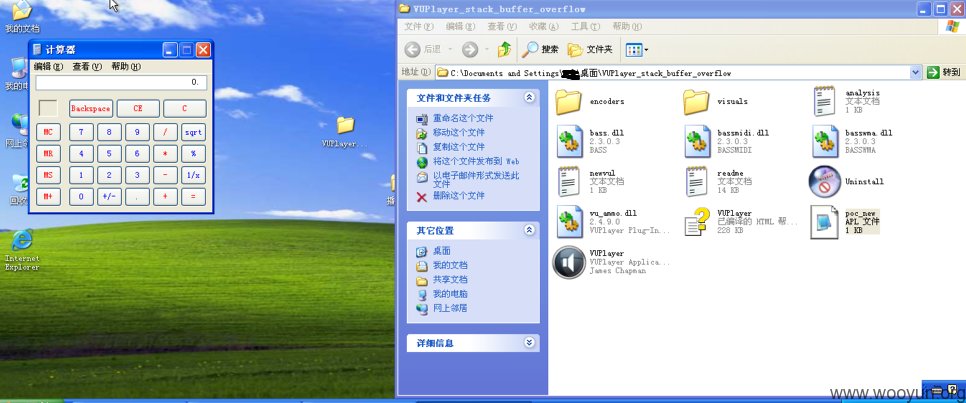Viewport: 966px width, 403px height.
Task: Go to My Network Places link
Action: (450, 308)
